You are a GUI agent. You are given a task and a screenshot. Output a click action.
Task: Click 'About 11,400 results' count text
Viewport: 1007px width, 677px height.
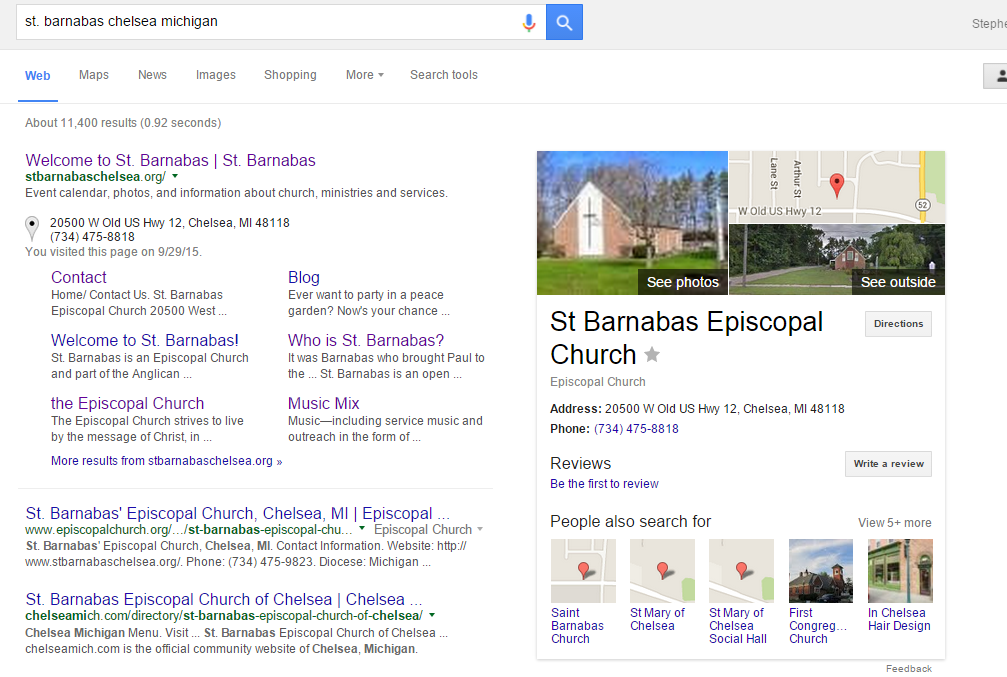(x=81, y=123)
